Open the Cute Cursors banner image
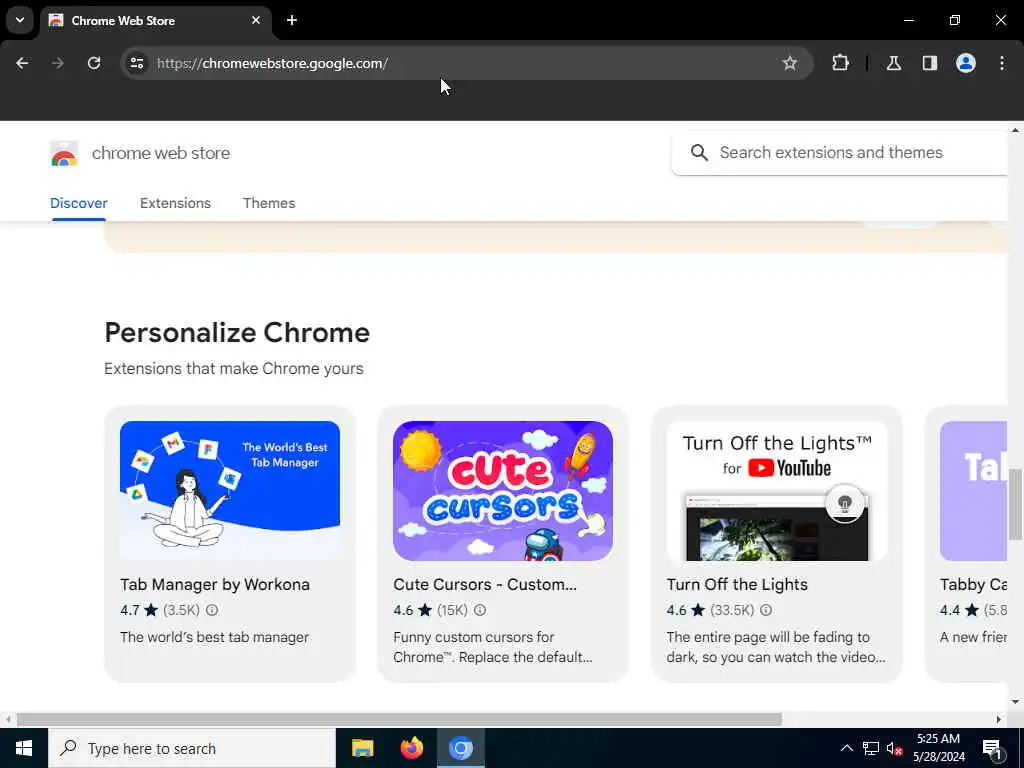 point(503,491)
